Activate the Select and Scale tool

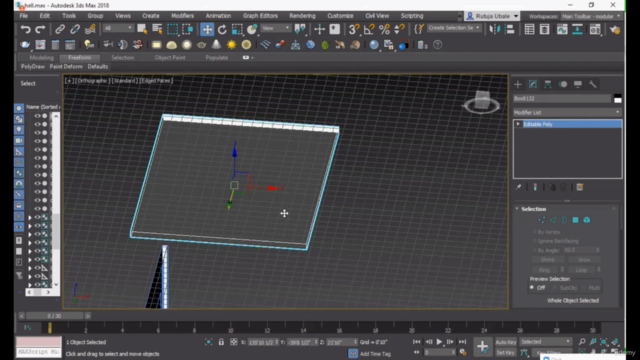coord(237,29)
